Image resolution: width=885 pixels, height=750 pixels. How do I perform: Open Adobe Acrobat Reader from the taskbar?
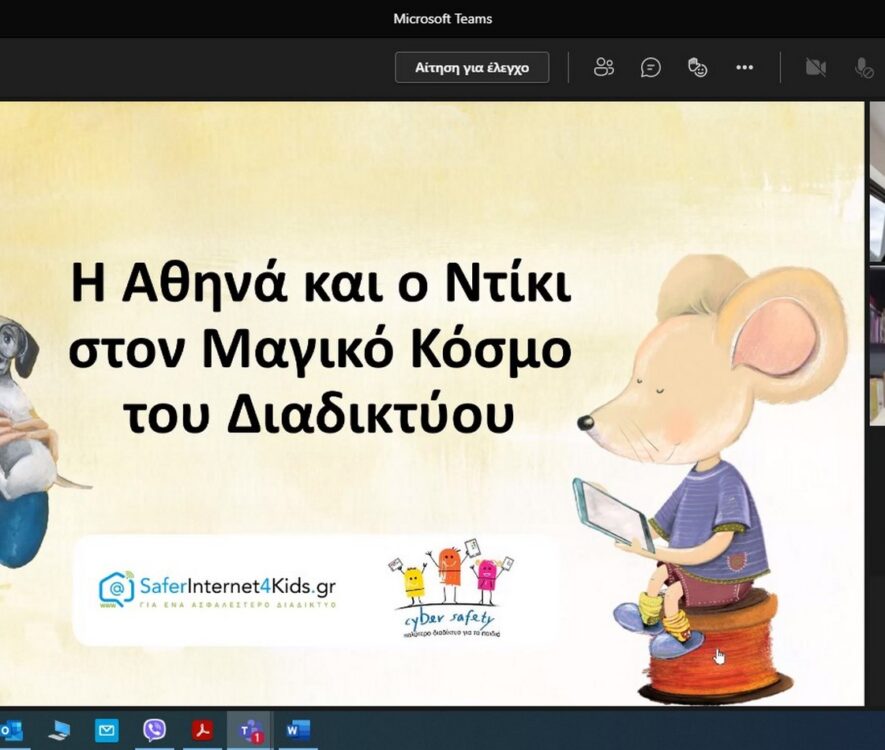point(202,730)
